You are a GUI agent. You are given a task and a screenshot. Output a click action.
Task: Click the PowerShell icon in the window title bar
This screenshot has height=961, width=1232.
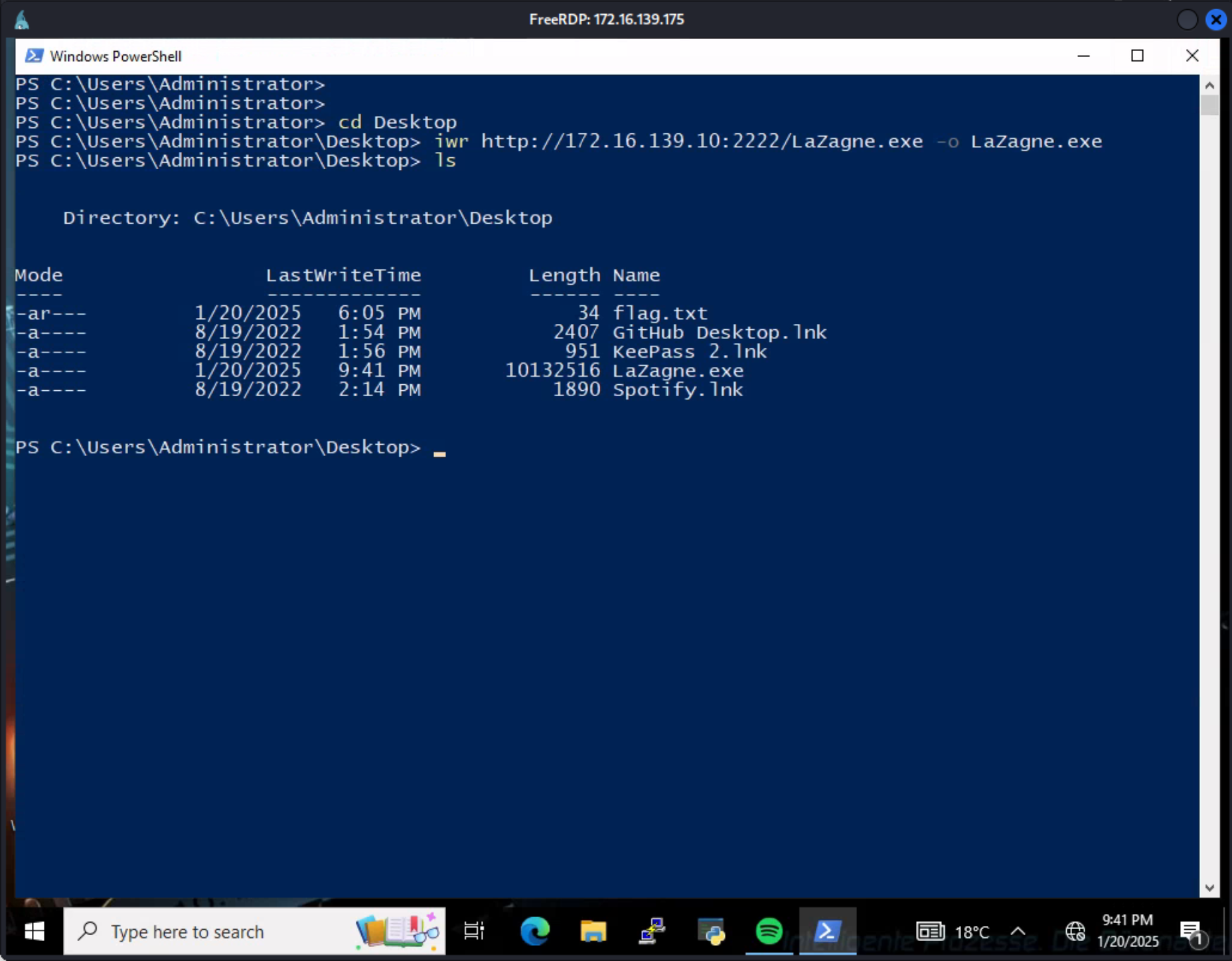(x=34, y=56)
